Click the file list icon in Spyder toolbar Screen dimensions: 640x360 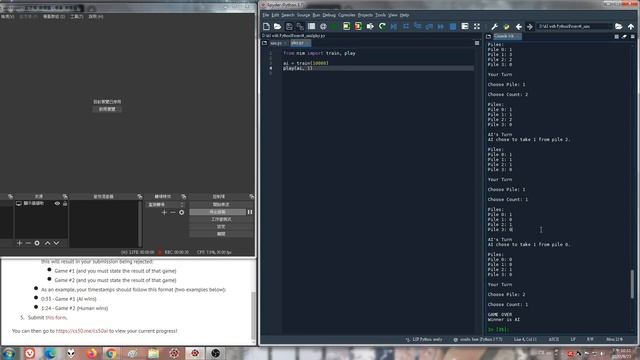[311, 27]
